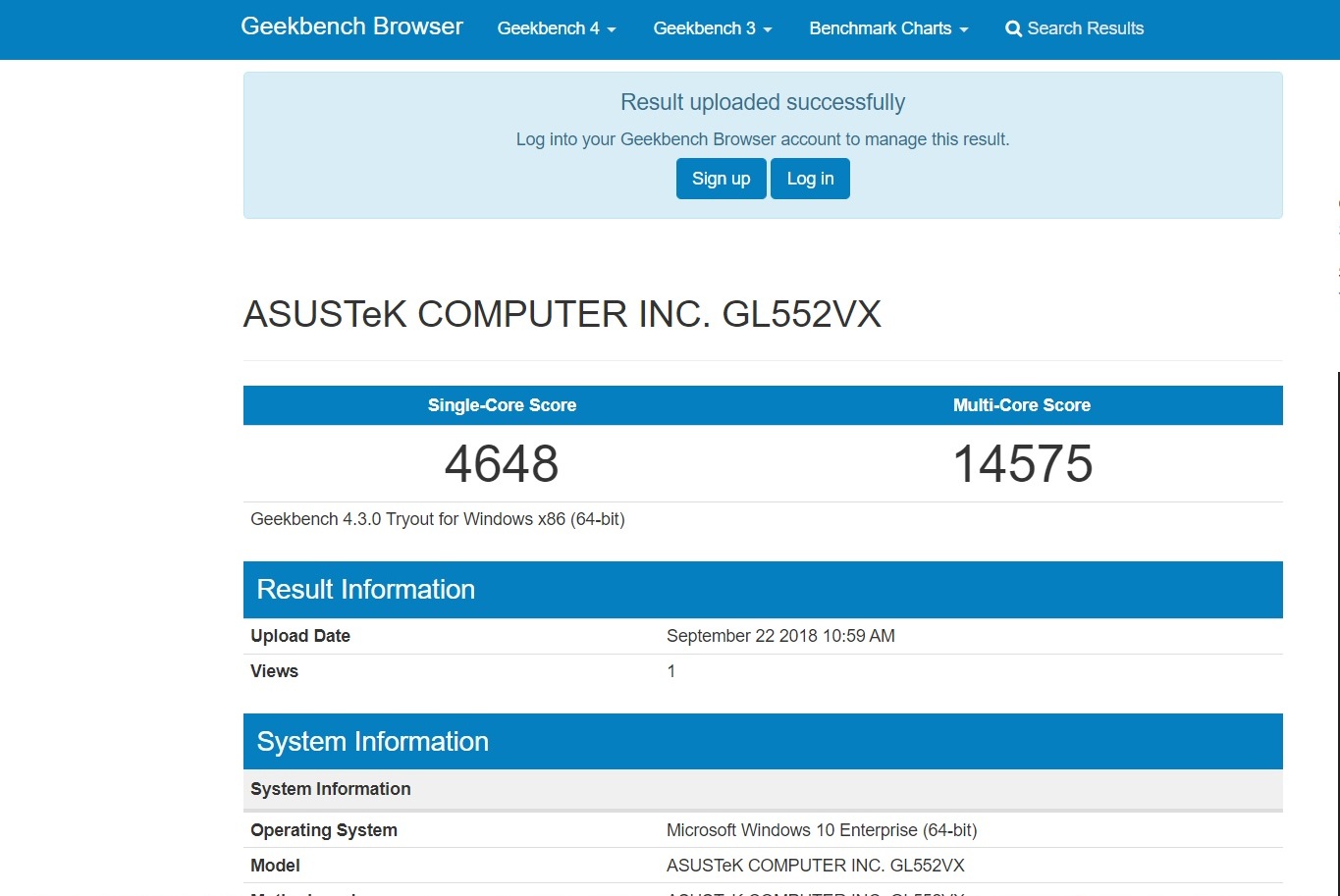This screenshot has width=1340, height=896.
Task: Click the log-in prompt text in the alert
Action: point(763,139)
